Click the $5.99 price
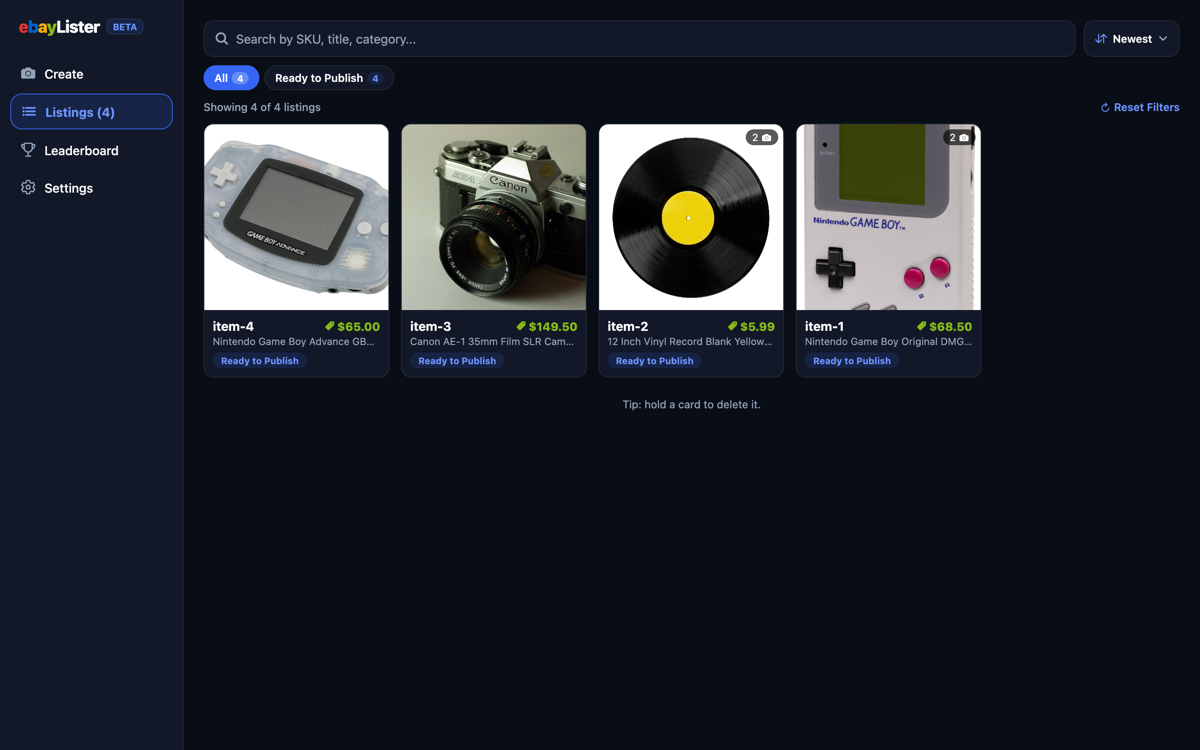 tap(757, 326)
